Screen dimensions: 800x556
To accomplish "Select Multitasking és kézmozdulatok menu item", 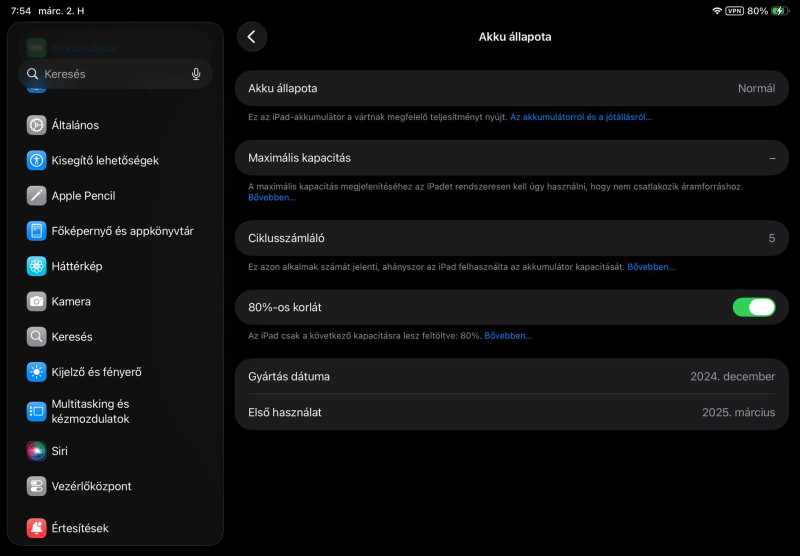I will tap(90, 411).
